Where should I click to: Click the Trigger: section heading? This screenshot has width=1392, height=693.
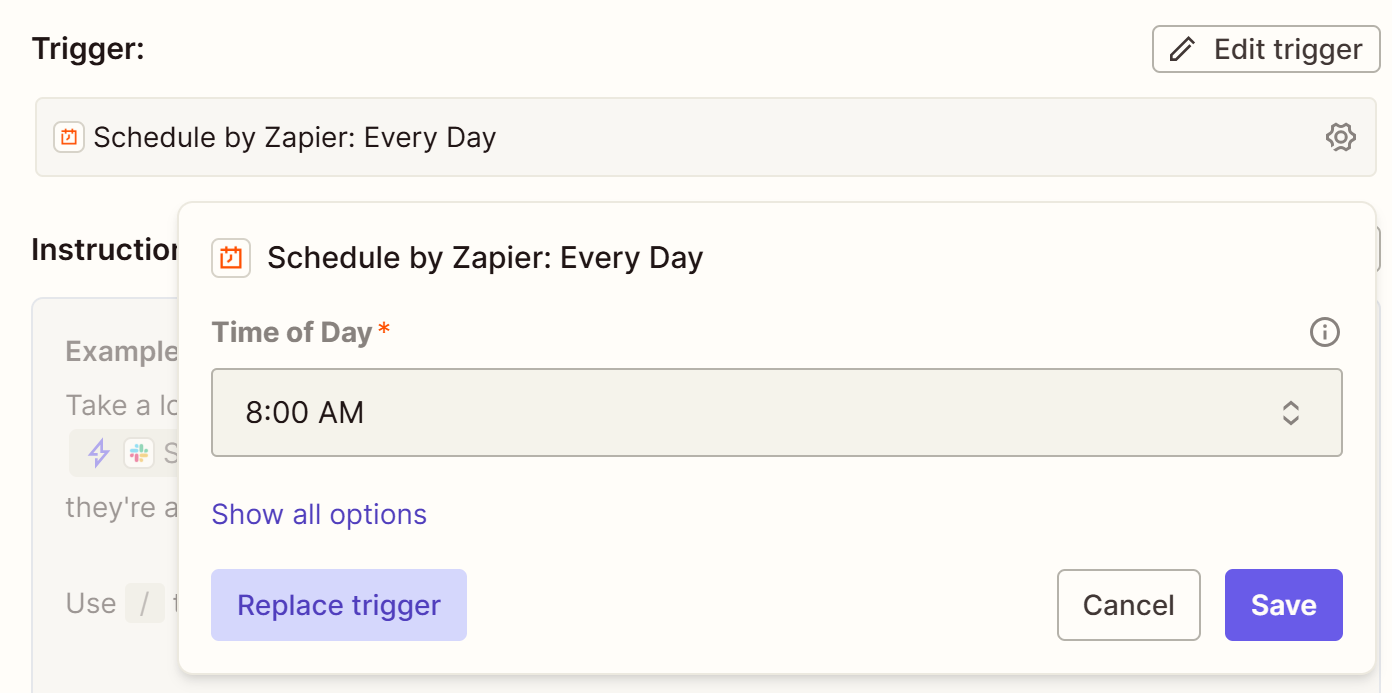point(88,48)
